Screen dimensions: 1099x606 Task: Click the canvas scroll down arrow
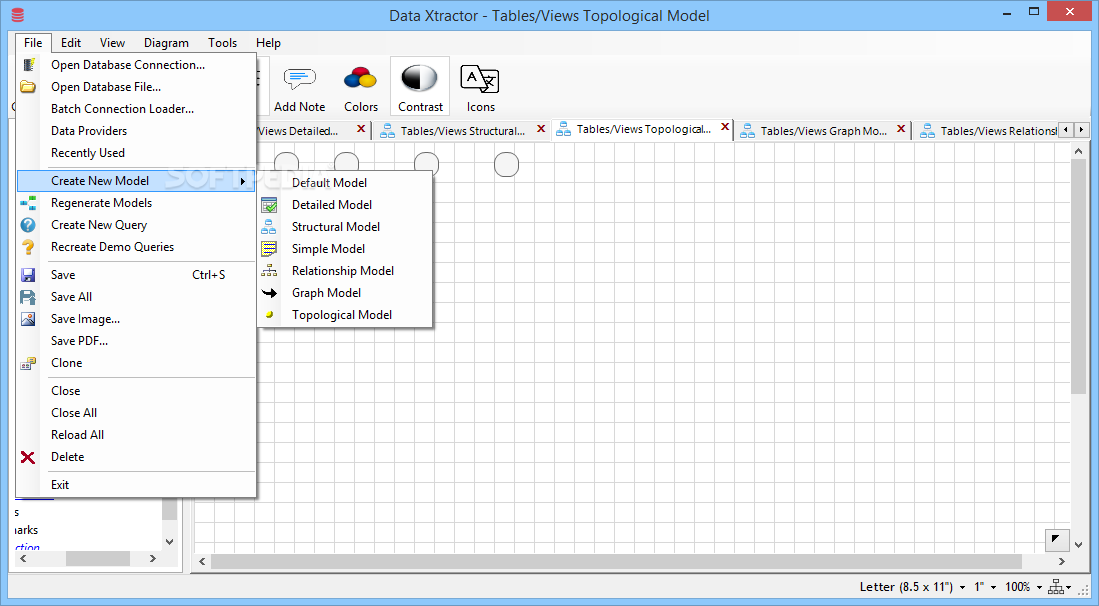tap(1078, 544)
